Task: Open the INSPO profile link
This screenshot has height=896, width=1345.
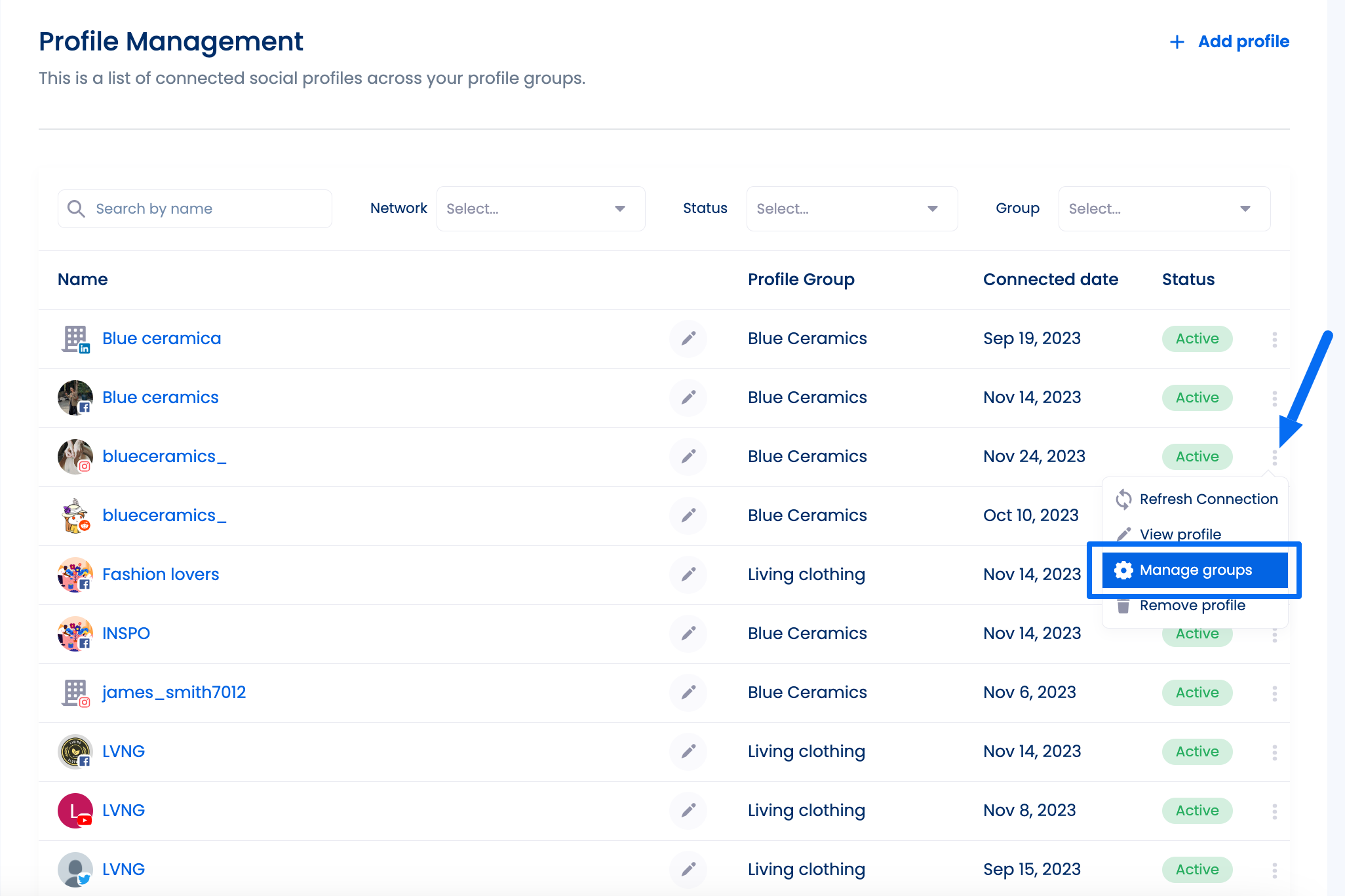Action: [126, 633]
